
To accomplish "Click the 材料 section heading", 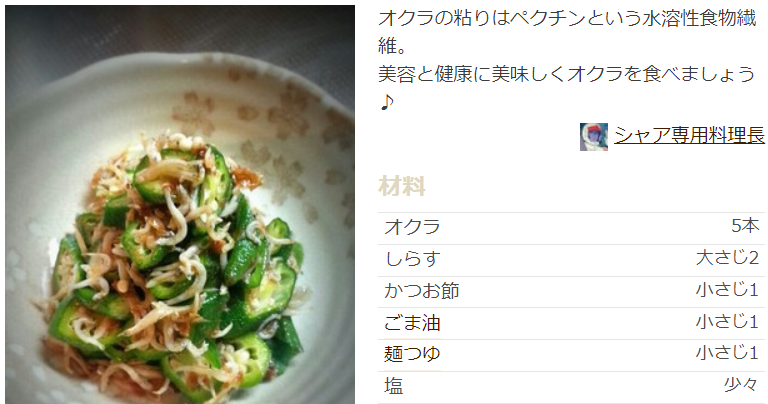I will tap(402, 186).
